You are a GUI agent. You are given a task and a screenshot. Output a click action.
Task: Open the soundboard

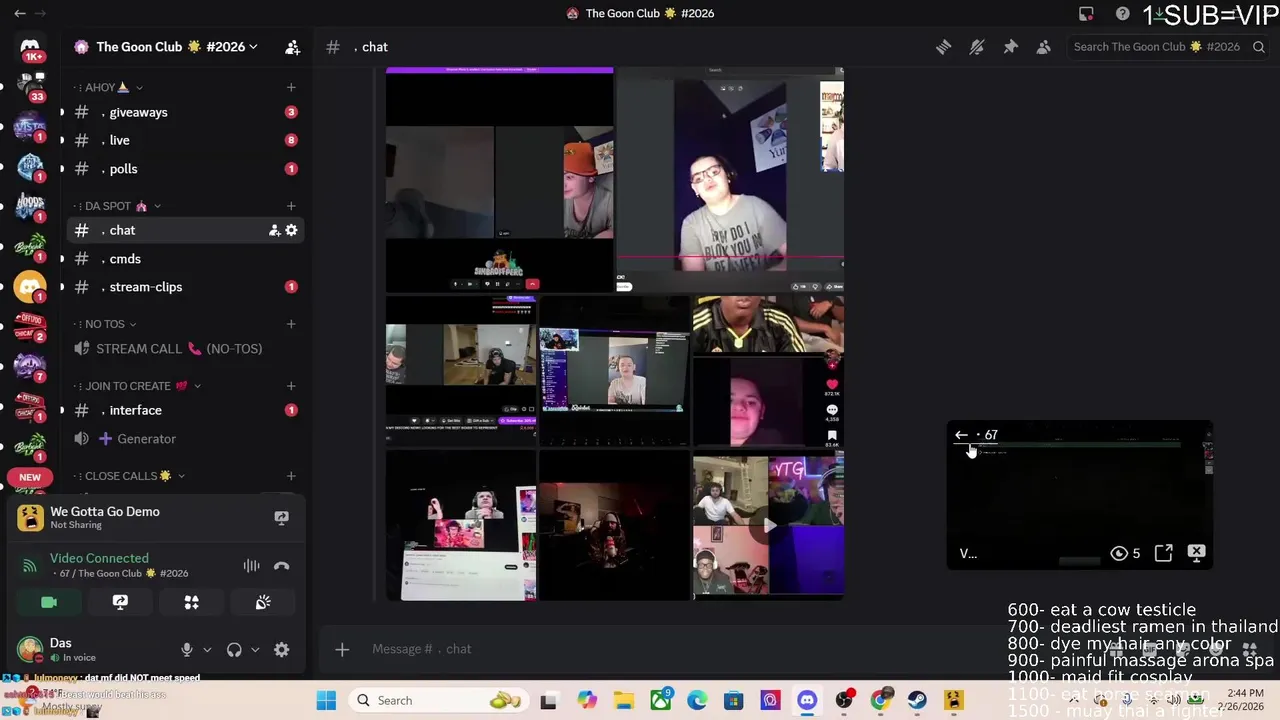[x=263, y=602]
